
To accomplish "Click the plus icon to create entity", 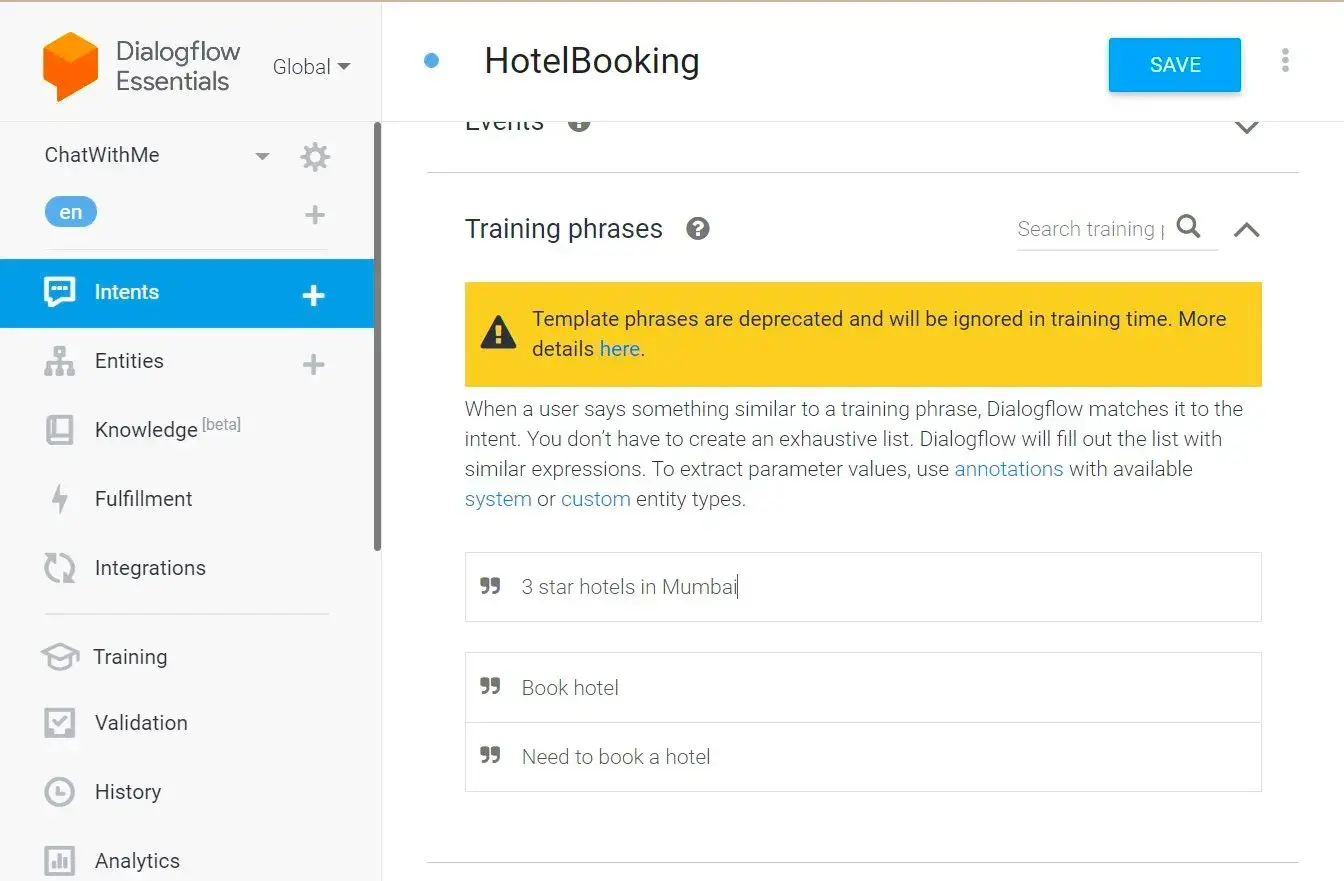I will [314, 364].
